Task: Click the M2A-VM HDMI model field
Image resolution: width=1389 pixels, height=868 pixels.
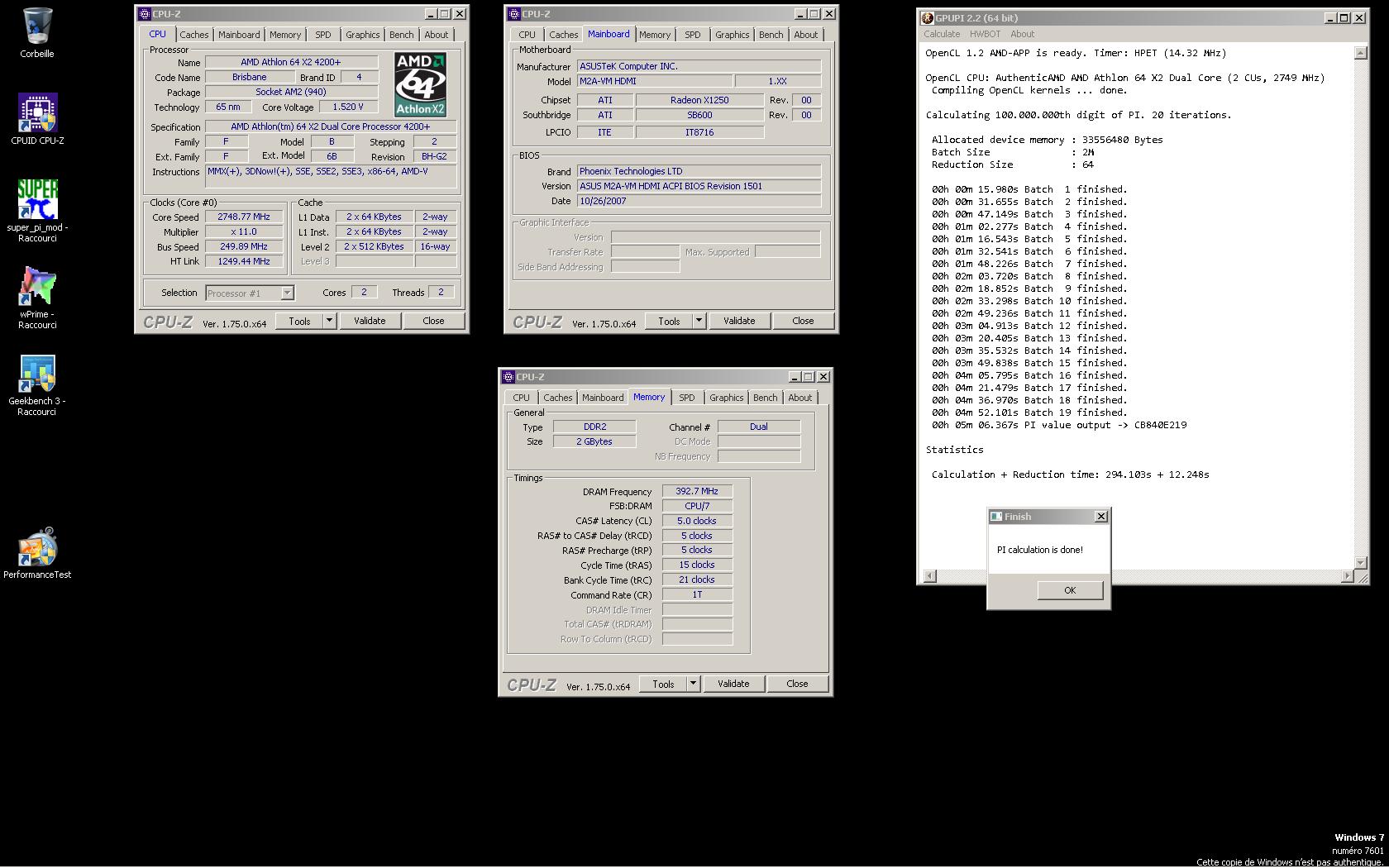Action: (654, 81)
